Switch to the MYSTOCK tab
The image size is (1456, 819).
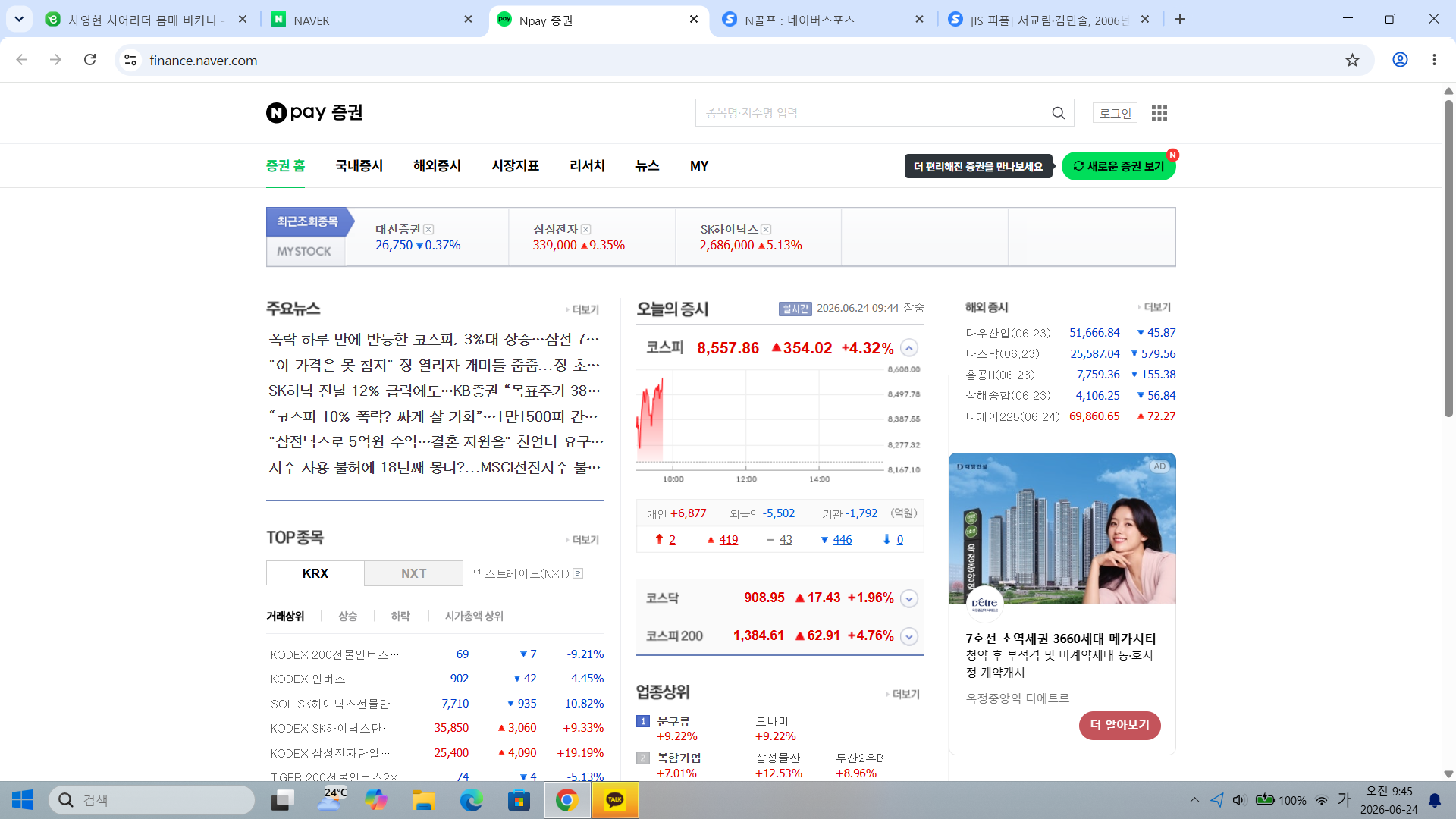click(305, 251)
